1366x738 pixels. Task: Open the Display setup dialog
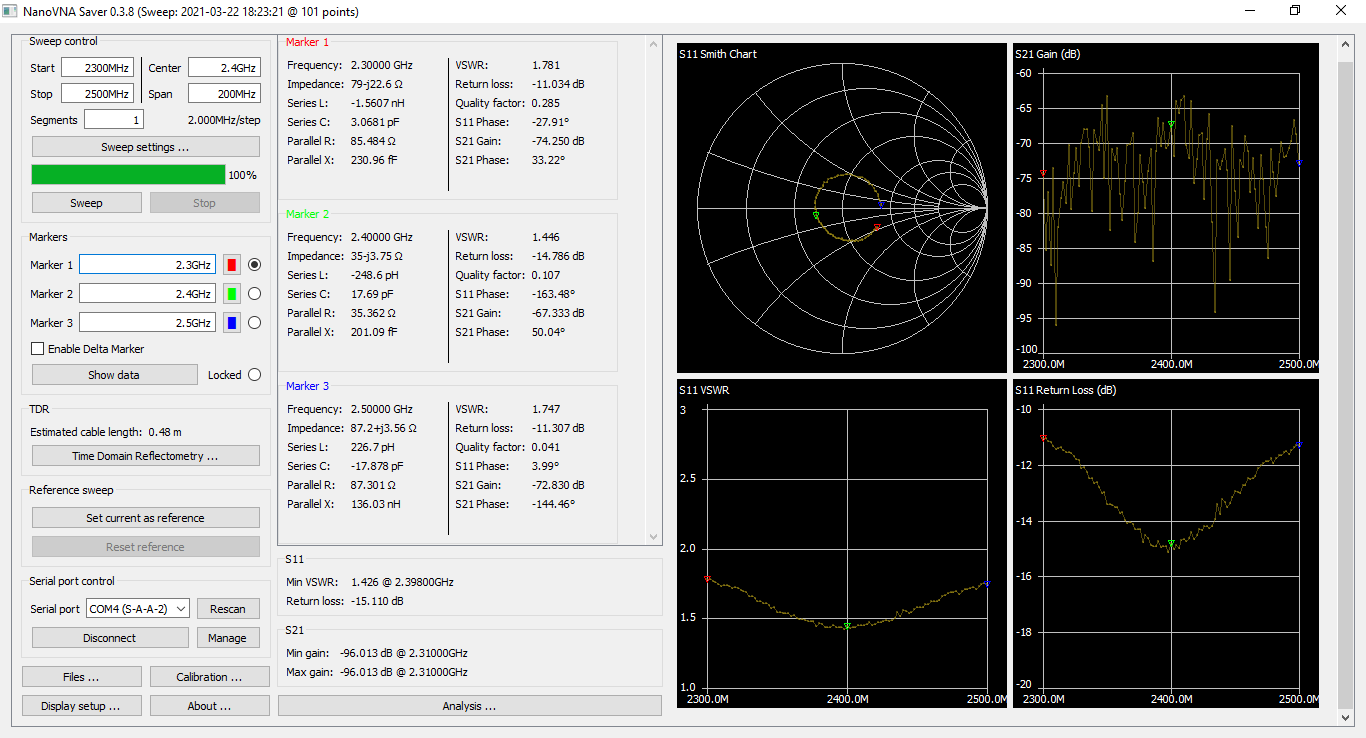(81, 706)
